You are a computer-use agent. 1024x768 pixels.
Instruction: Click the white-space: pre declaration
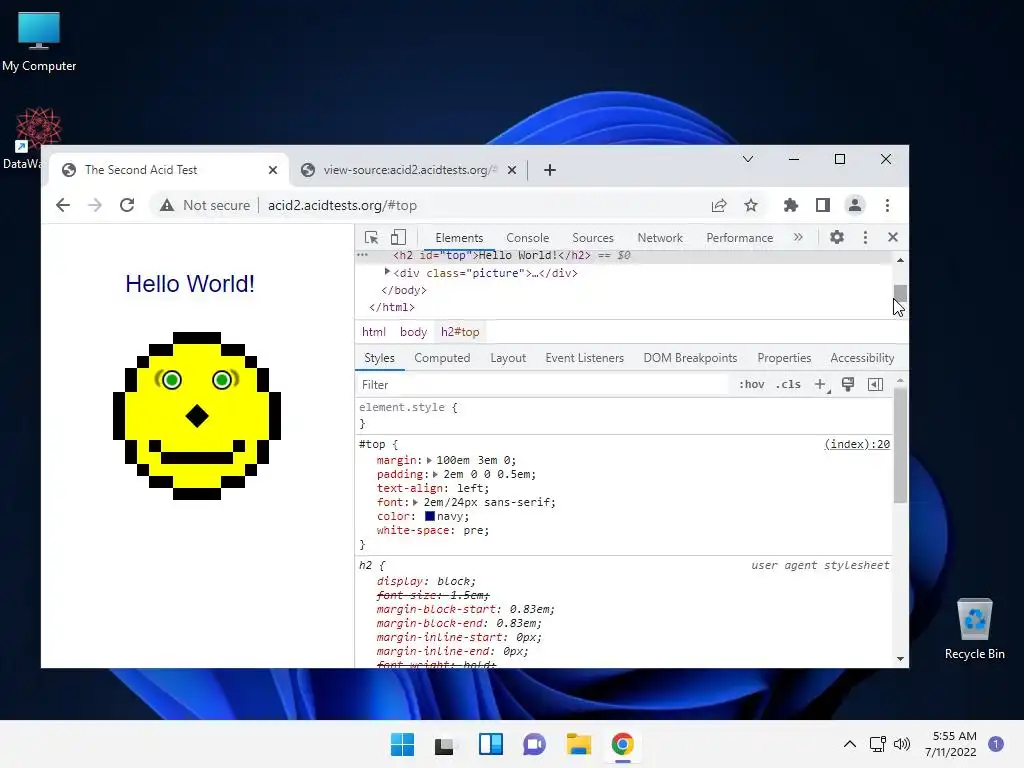432,530
